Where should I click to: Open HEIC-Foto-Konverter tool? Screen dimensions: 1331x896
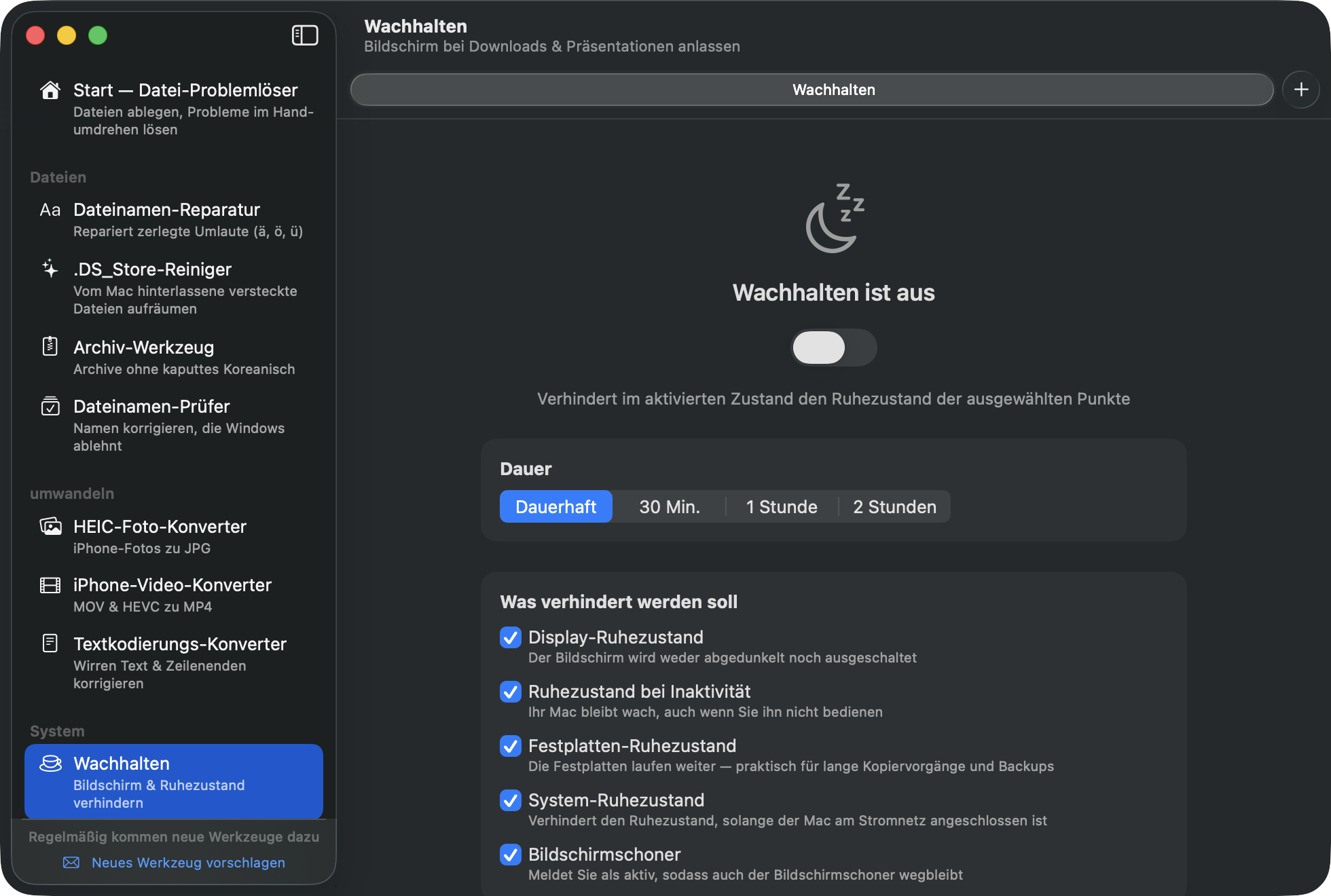coord(174,536)
